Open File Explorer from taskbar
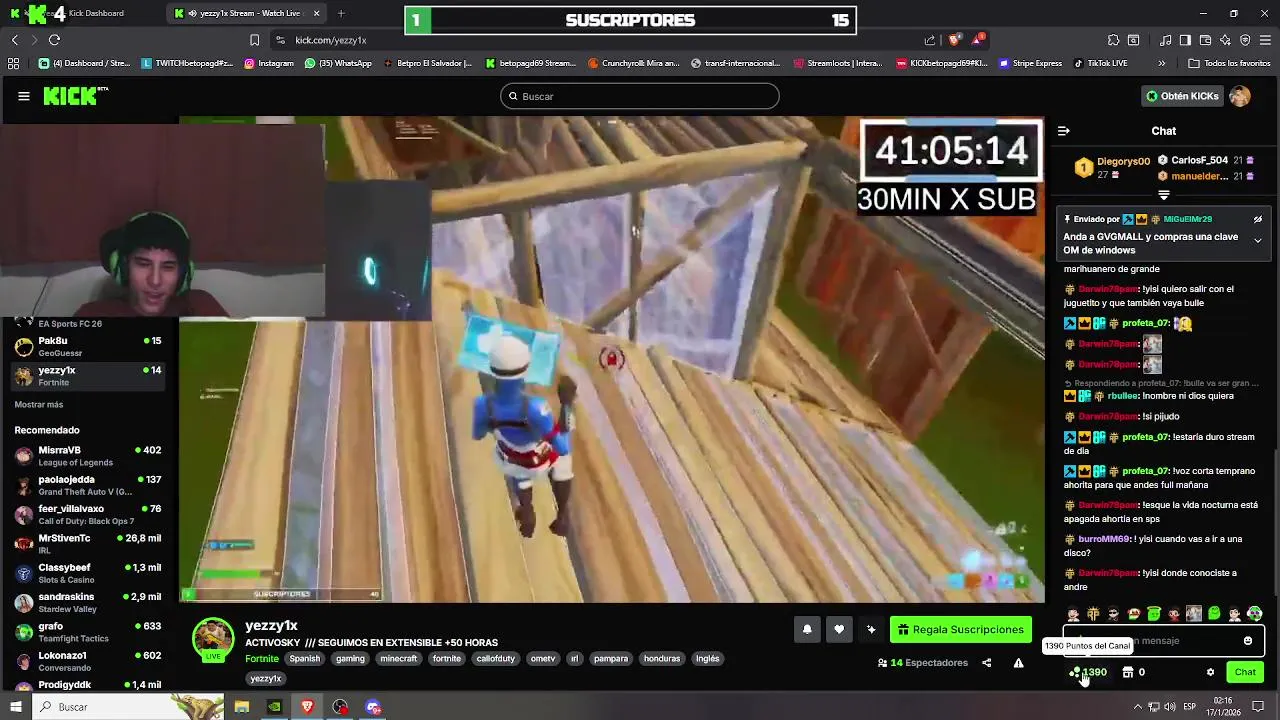This screenshot has width=1280, height=720. click(x=242, y=707)
